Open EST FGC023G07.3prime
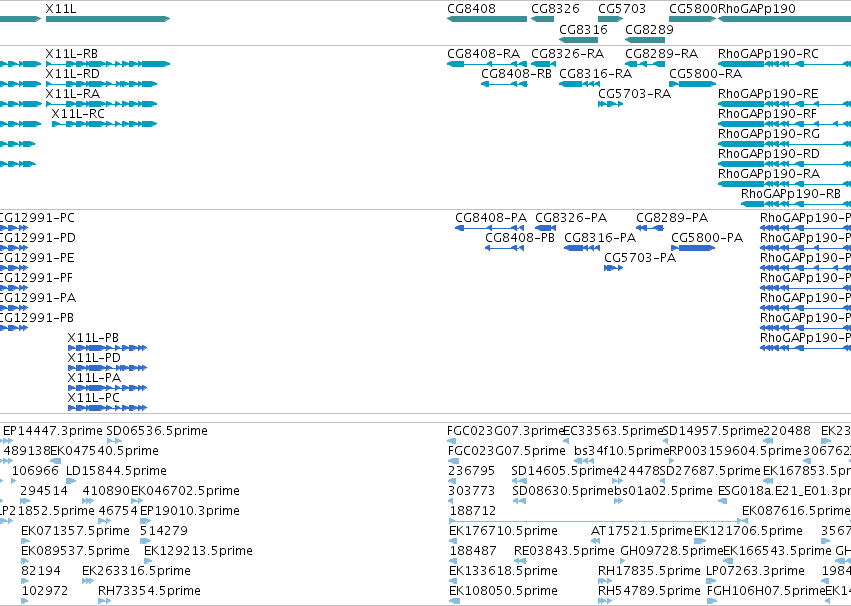 click(x=506, y=431)
